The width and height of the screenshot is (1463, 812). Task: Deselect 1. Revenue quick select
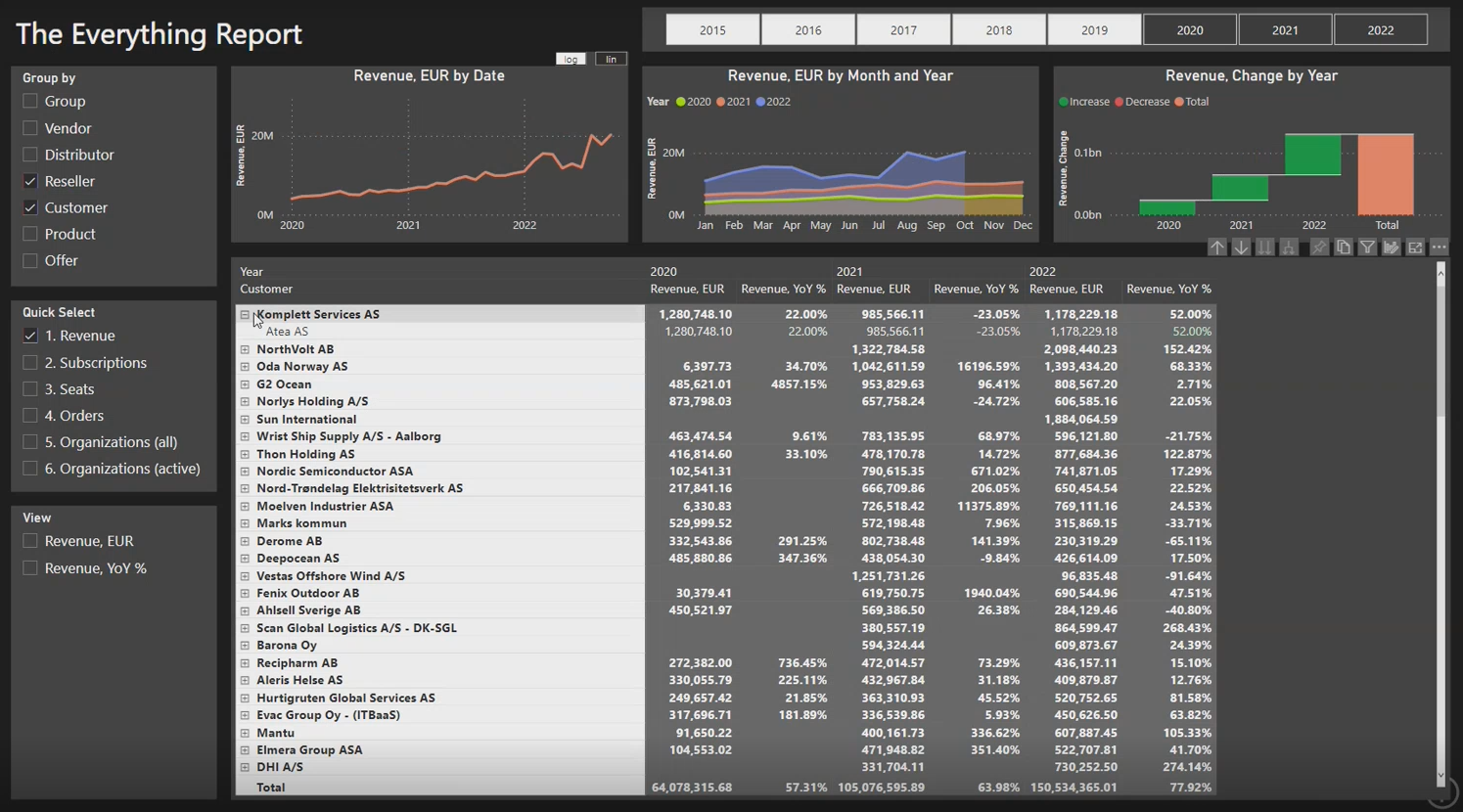coord(30,336)
